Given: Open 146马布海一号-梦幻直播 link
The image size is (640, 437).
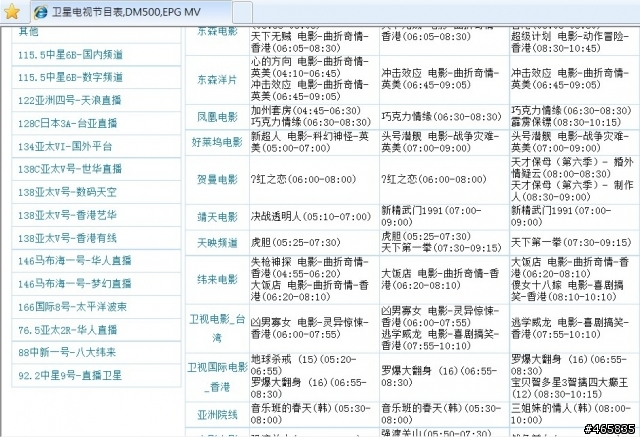Looking at the screenshot, I should (75, 284).
